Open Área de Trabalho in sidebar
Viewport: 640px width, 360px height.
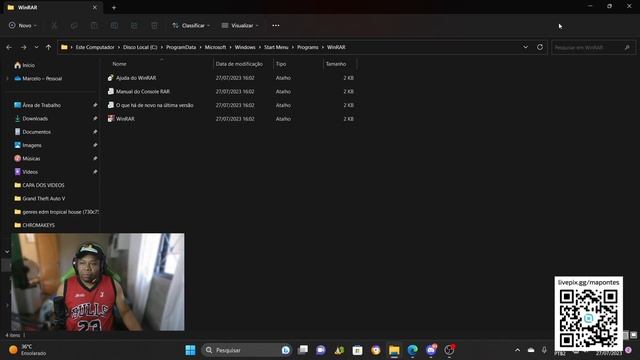[x=41, y=105]
